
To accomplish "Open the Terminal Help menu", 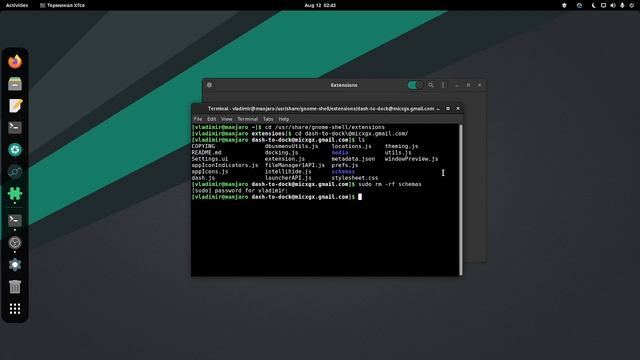I will click(x=284, y=119).
